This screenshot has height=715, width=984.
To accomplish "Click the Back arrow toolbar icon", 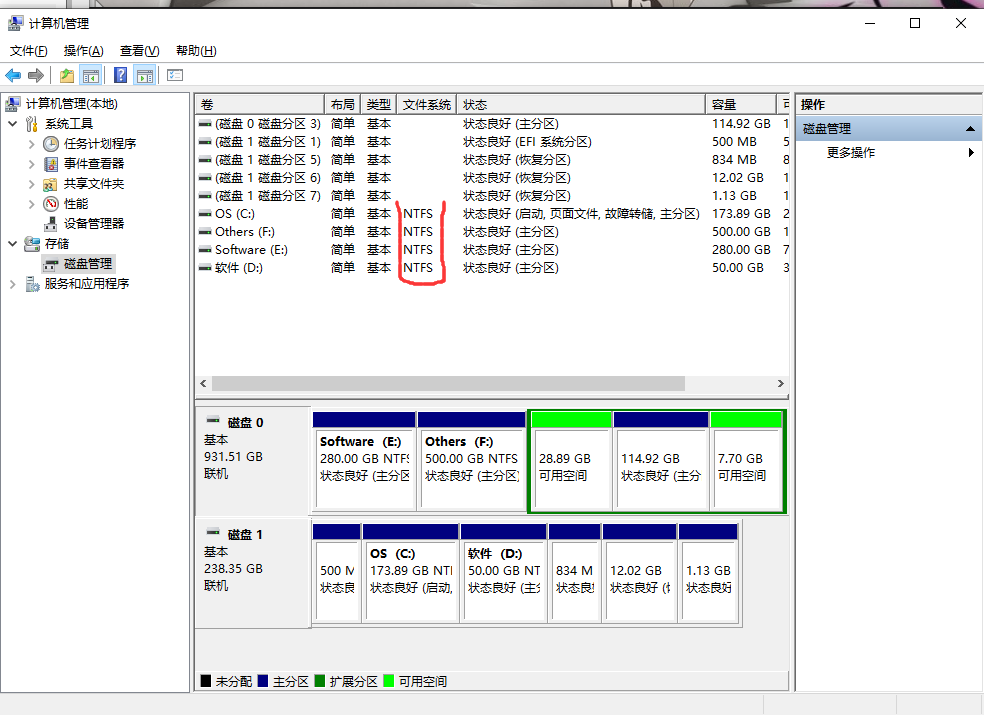I will pyautogui.click(x=13, y=76).
